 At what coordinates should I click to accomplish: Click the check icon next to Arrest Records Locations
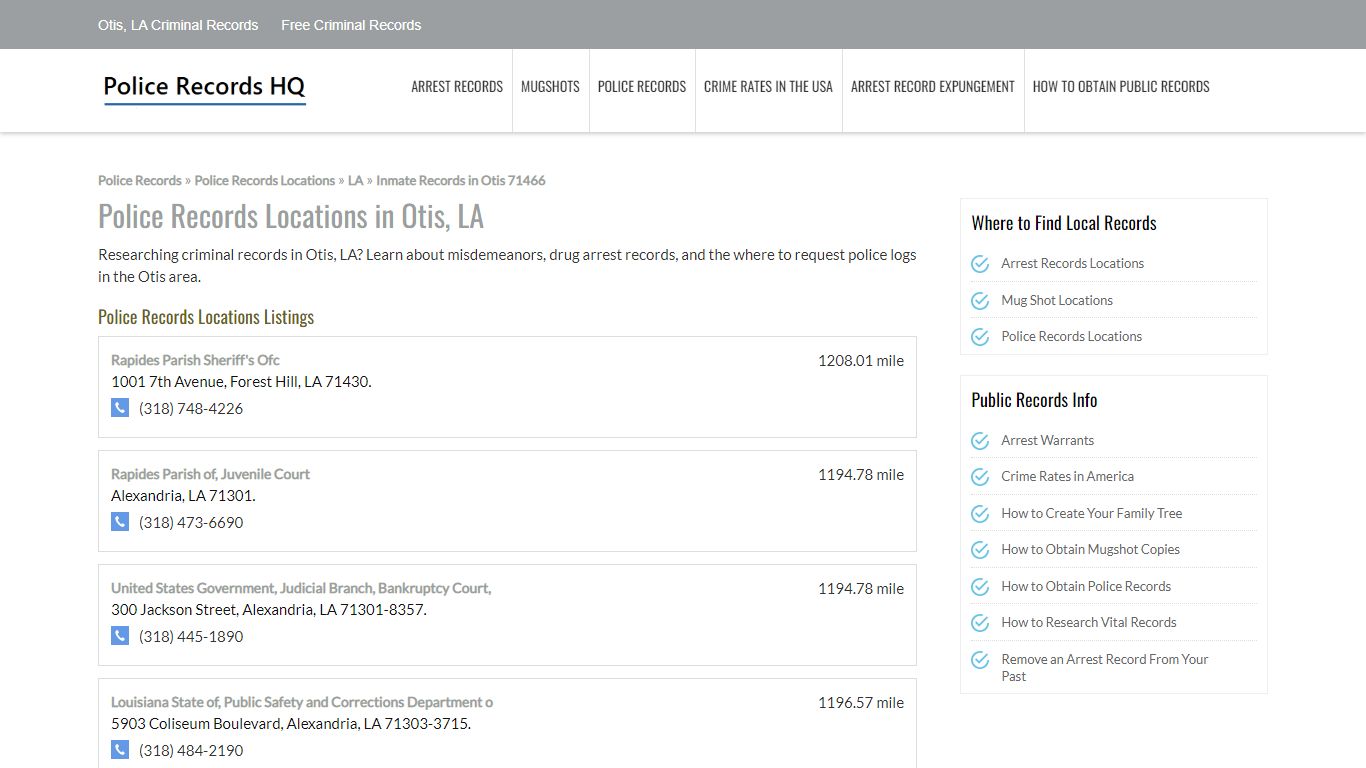coord(980,264)
